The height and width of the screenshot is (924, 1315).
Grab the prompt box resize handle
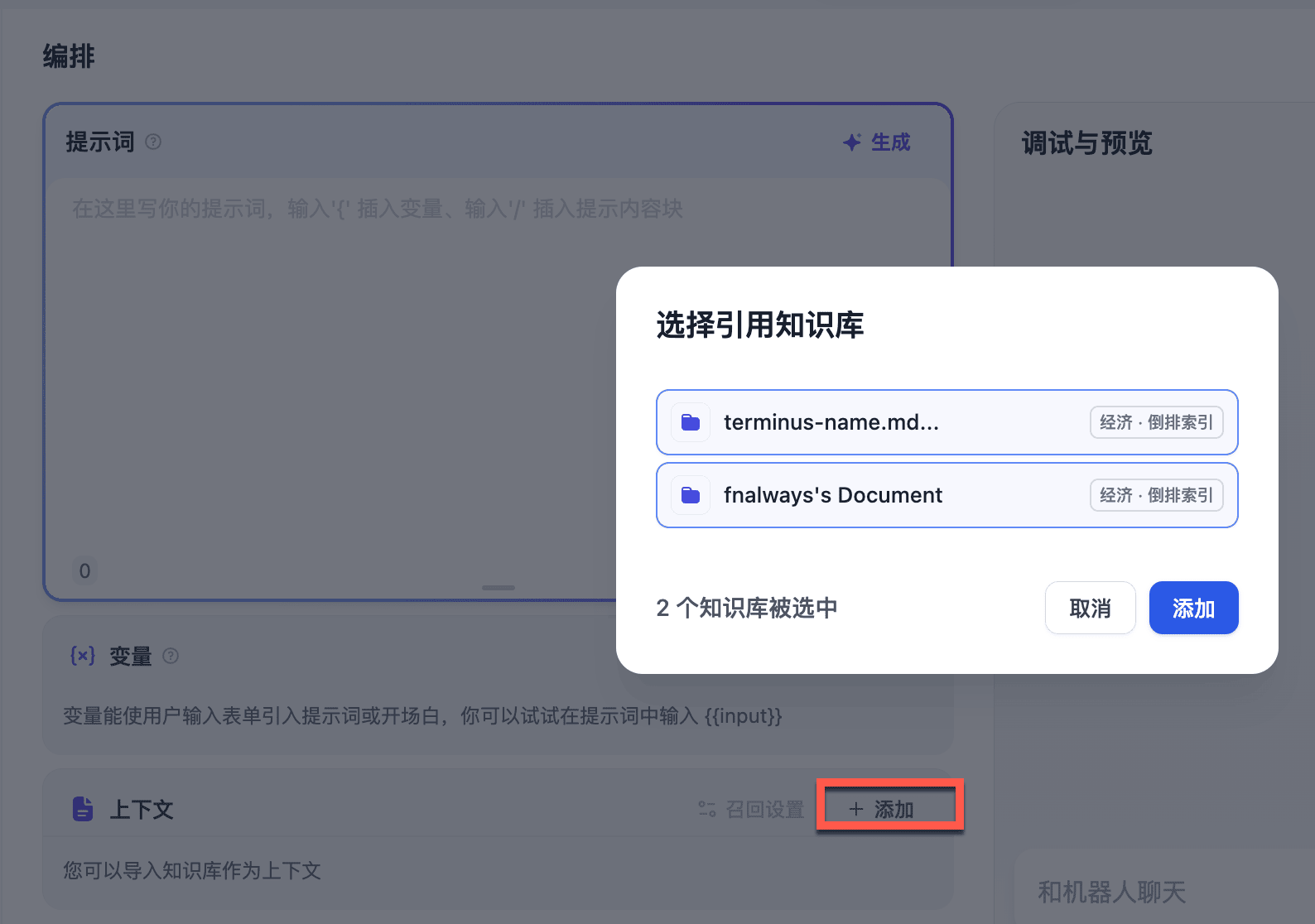pyautogui.click(x=499, y=588)
